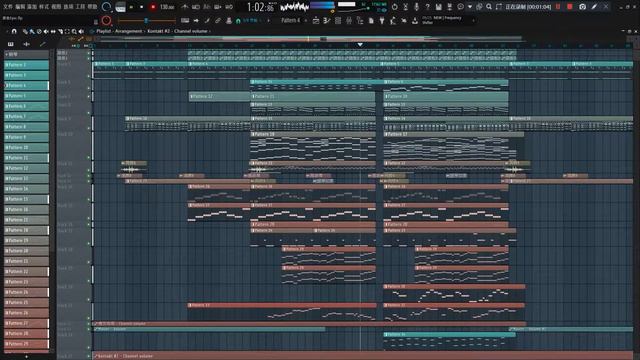Open the top toolbar magnifier search icon
This screenshot has width=640, height=360.
[489, 7]
